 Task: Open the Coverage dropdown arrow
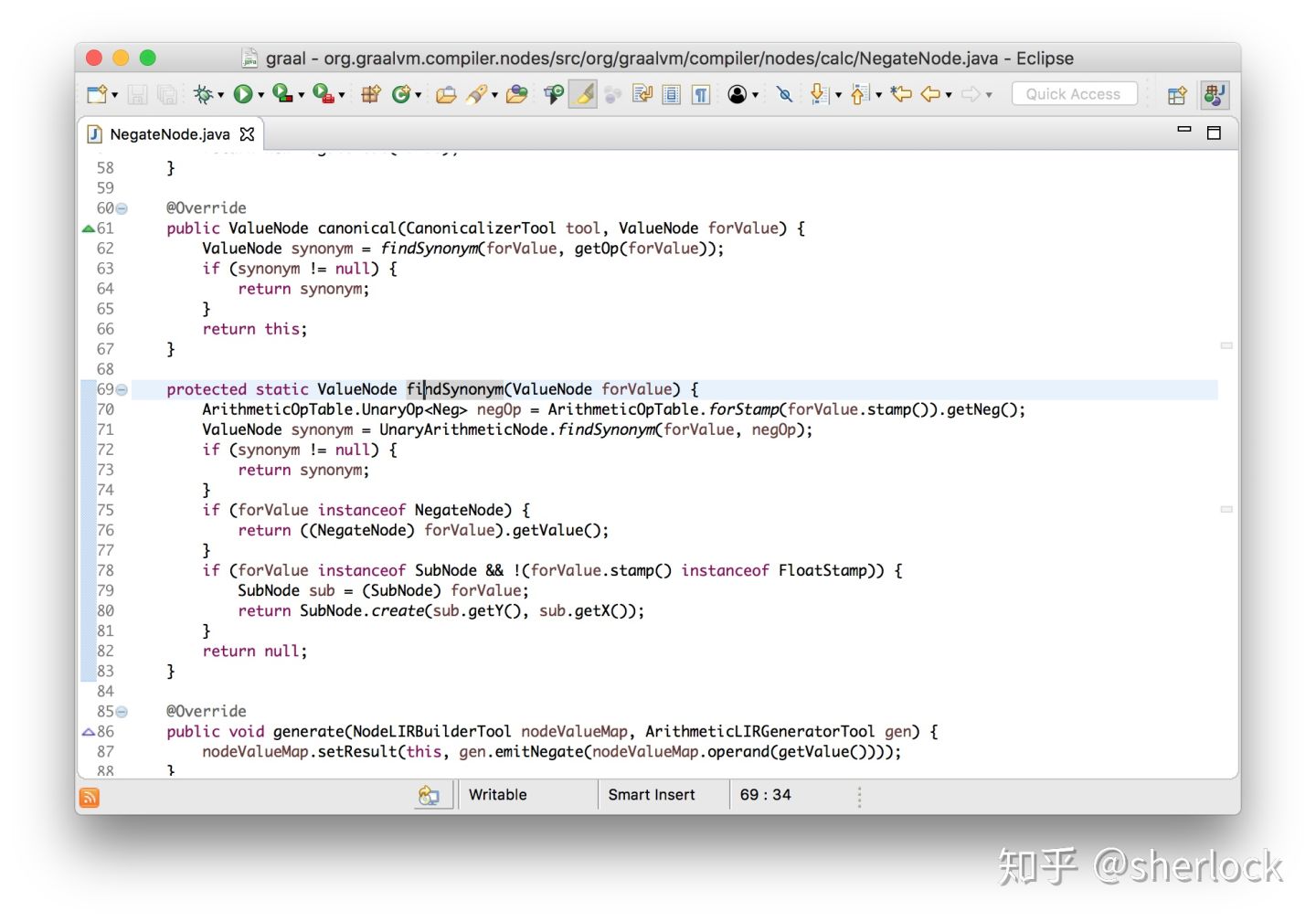pos(301,95)
